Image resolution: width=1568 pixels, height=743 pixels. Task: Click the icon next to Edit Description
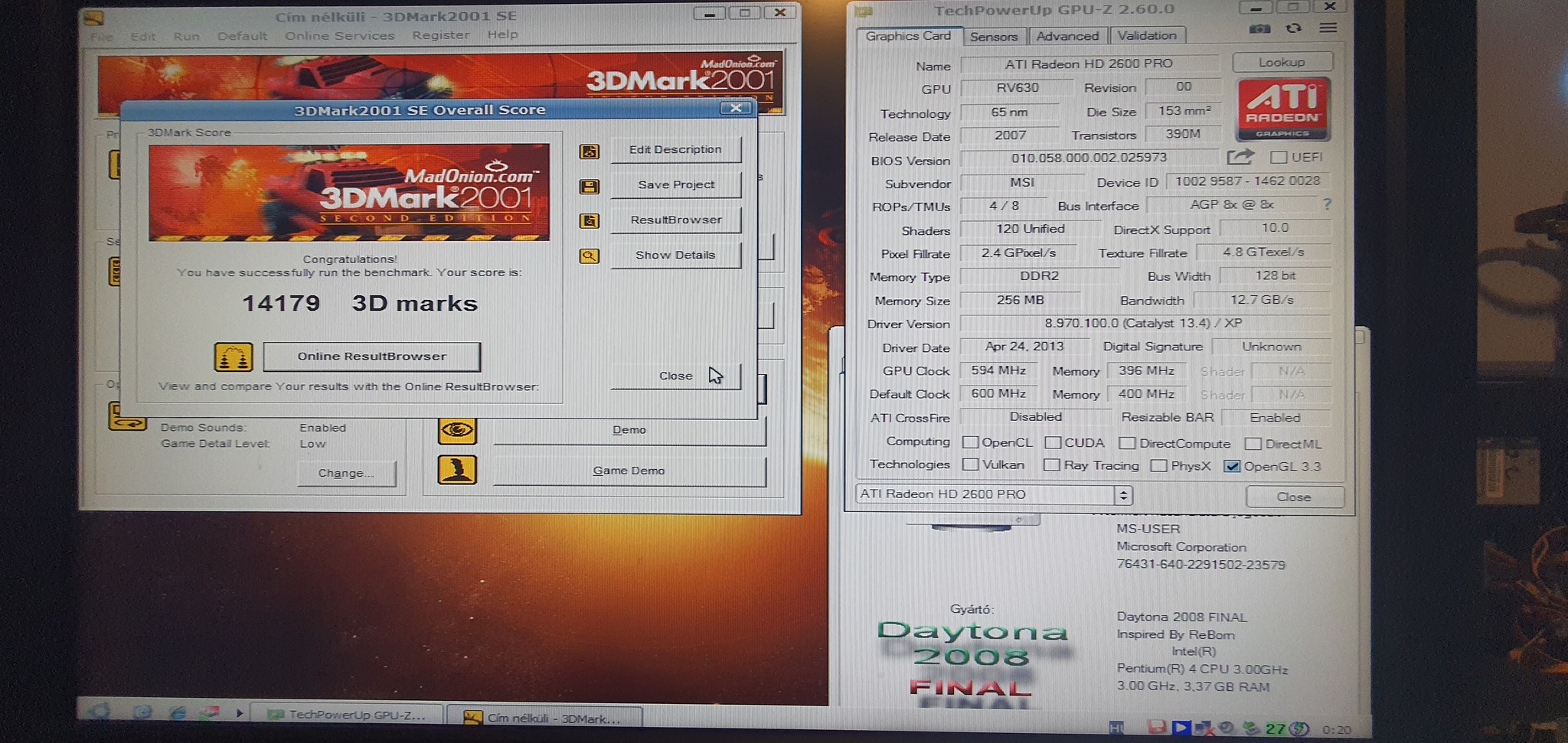point(590,152)
